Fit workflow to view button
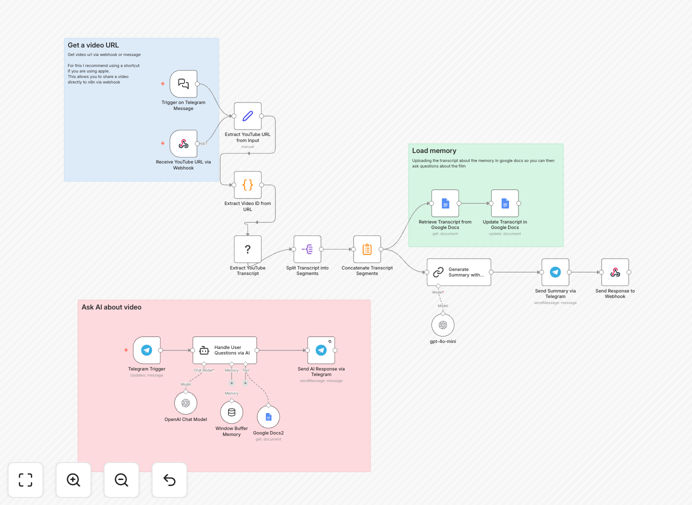This screenshot has height=505, width=692. pyautogui.click(x=26, y=480)
